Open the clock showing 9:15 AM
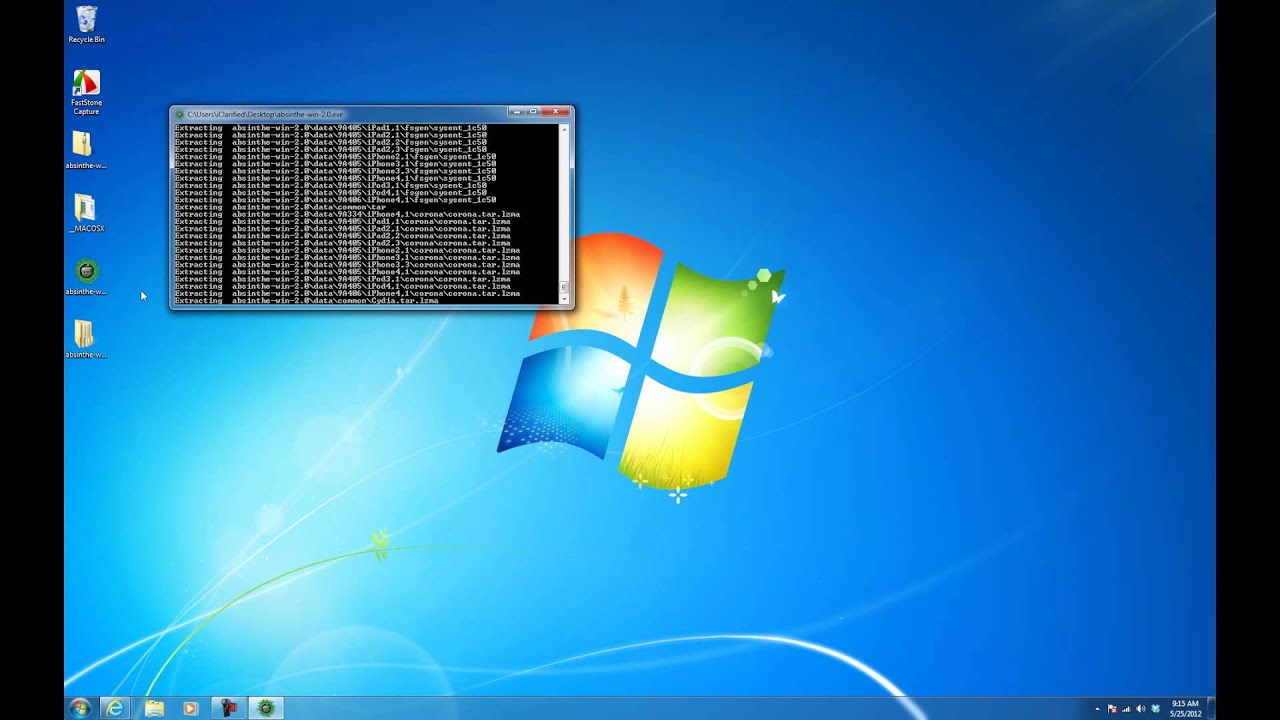 1185,708
